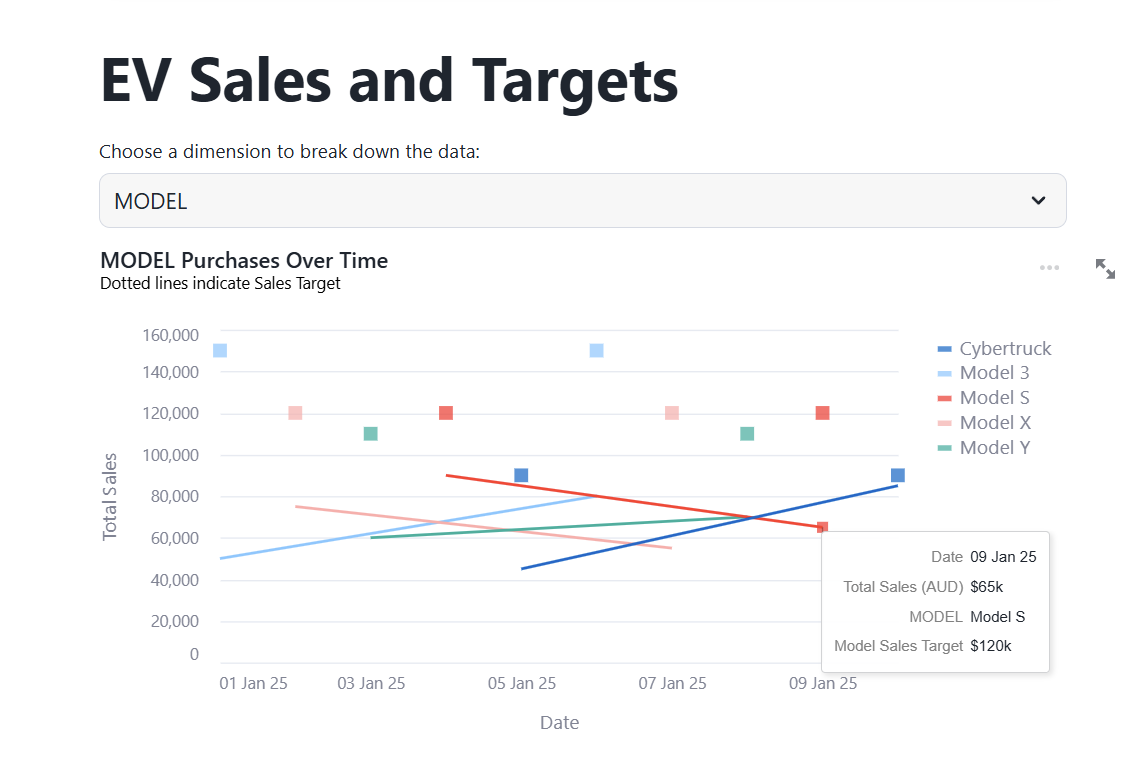
Task: Click the Cybertruck blue legend swatch
Action: (x=944, y=349)
